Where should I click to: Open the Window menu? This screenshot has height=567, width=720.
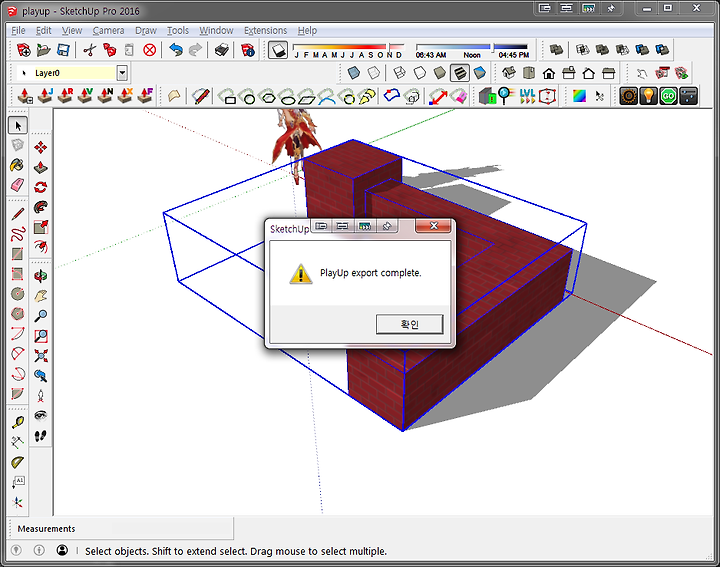click(216, 30)
